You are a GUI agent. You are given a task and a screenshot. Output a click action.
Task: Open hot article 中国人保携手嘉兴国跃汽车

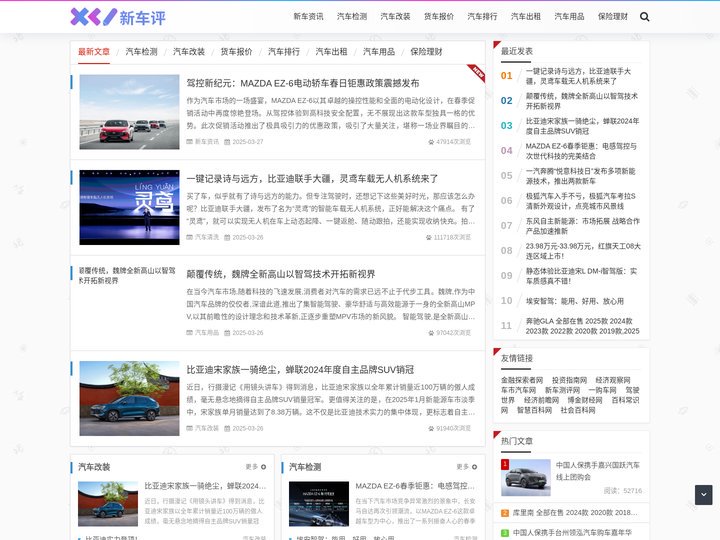coord(597,471)
